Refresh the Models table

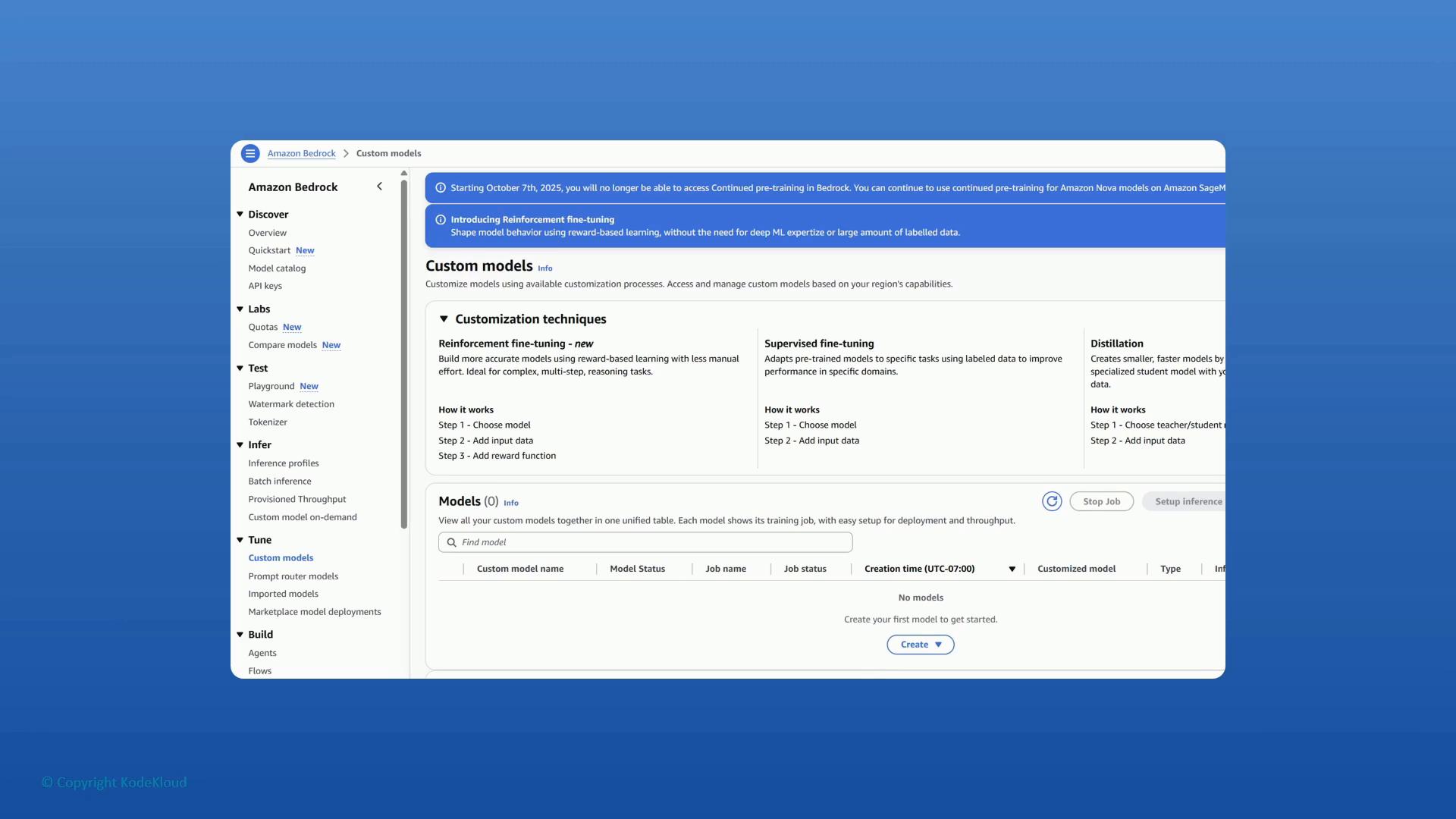pos(1052,501)
